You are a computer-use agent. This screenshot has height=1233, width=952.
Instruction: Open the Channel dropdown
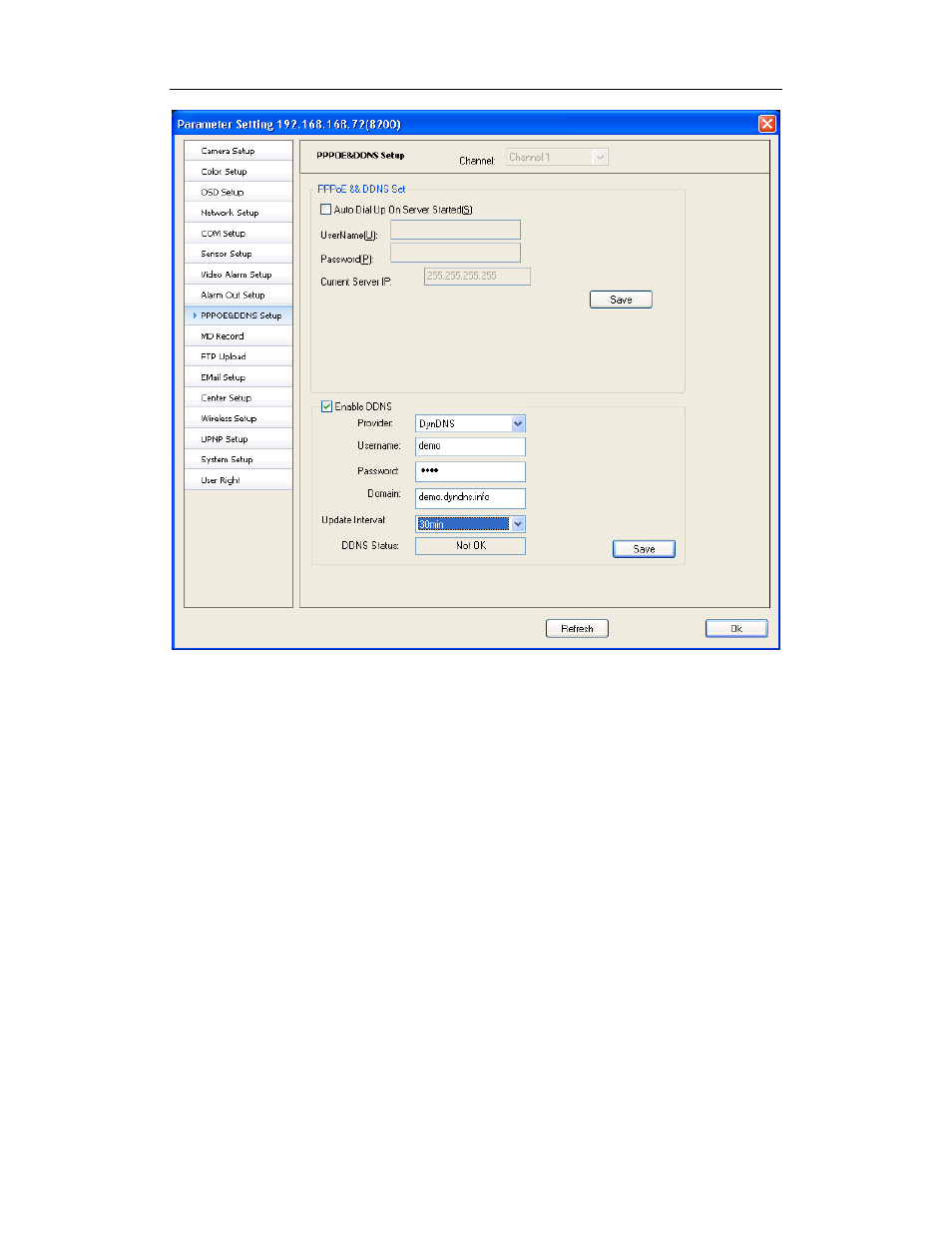pyautogui.click(x=557, y=157)
